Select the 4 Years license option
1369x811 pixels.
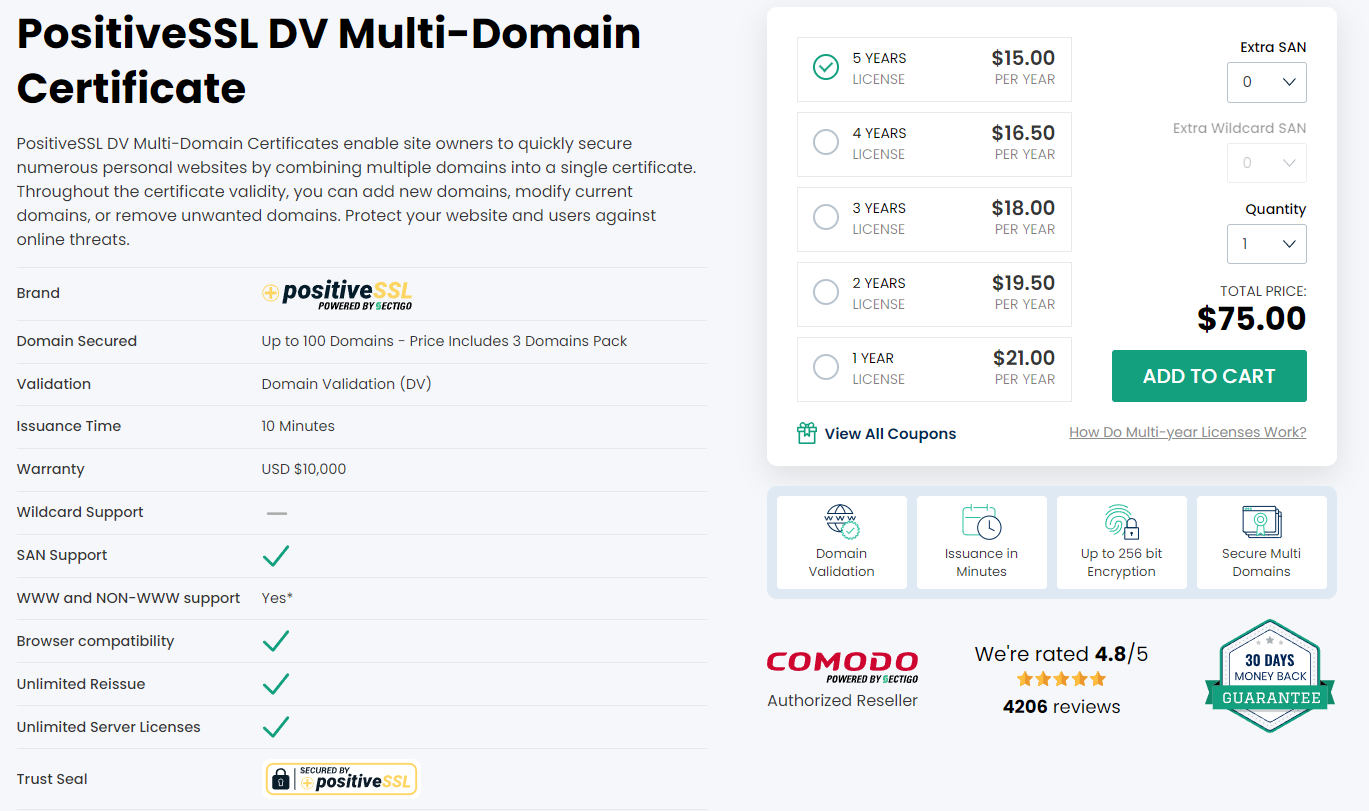(934, 144)
